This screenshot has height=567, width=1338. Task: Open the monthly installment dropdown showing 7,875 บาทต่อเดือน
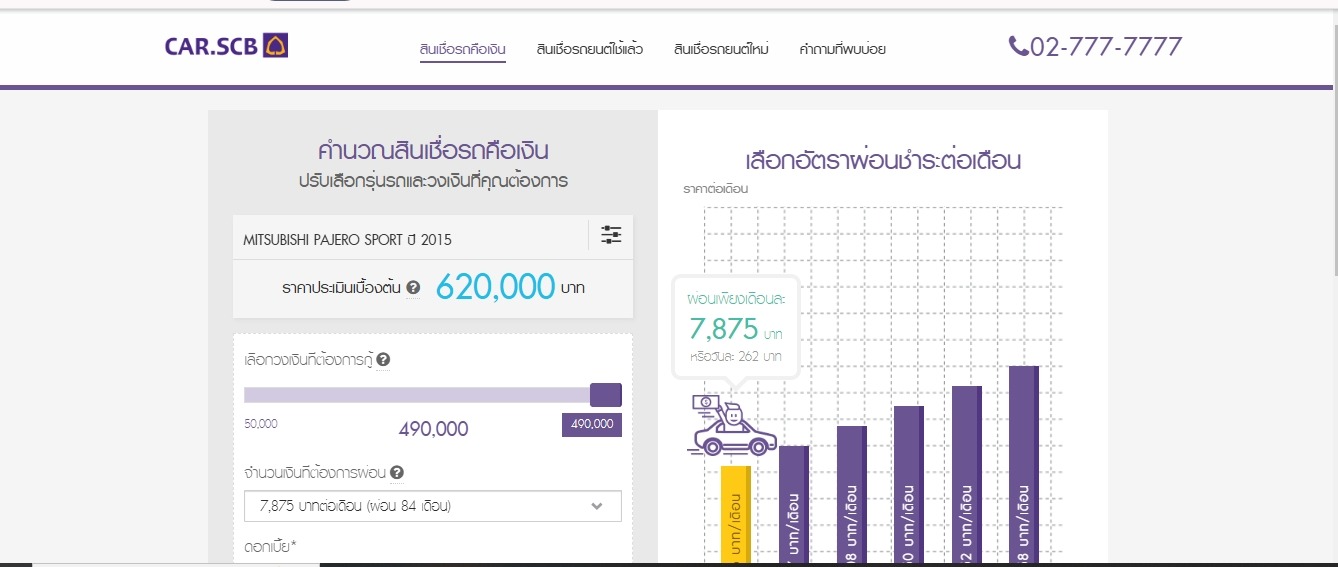pos(432,506)
